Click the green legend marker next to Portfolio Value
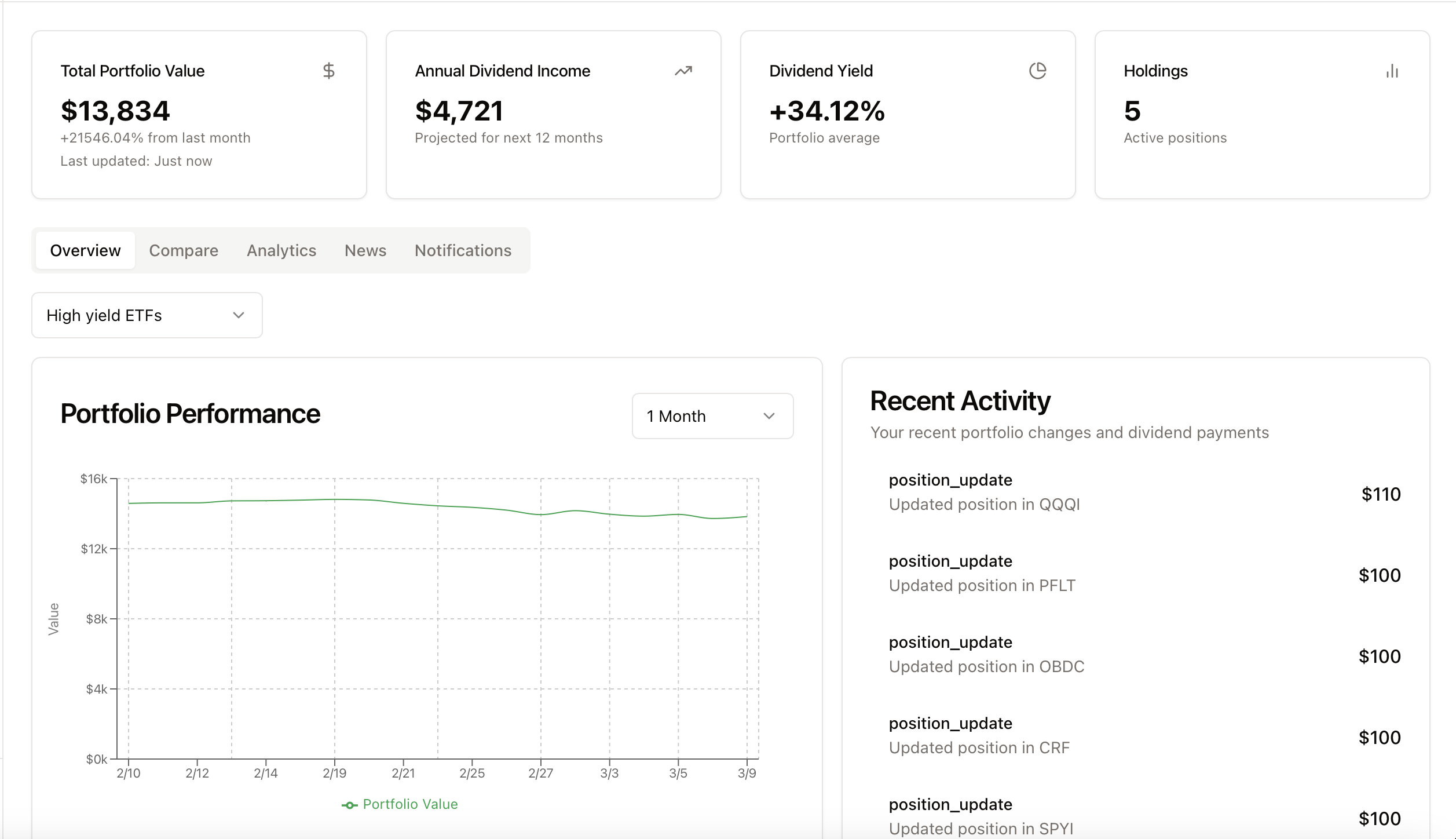 350,804
